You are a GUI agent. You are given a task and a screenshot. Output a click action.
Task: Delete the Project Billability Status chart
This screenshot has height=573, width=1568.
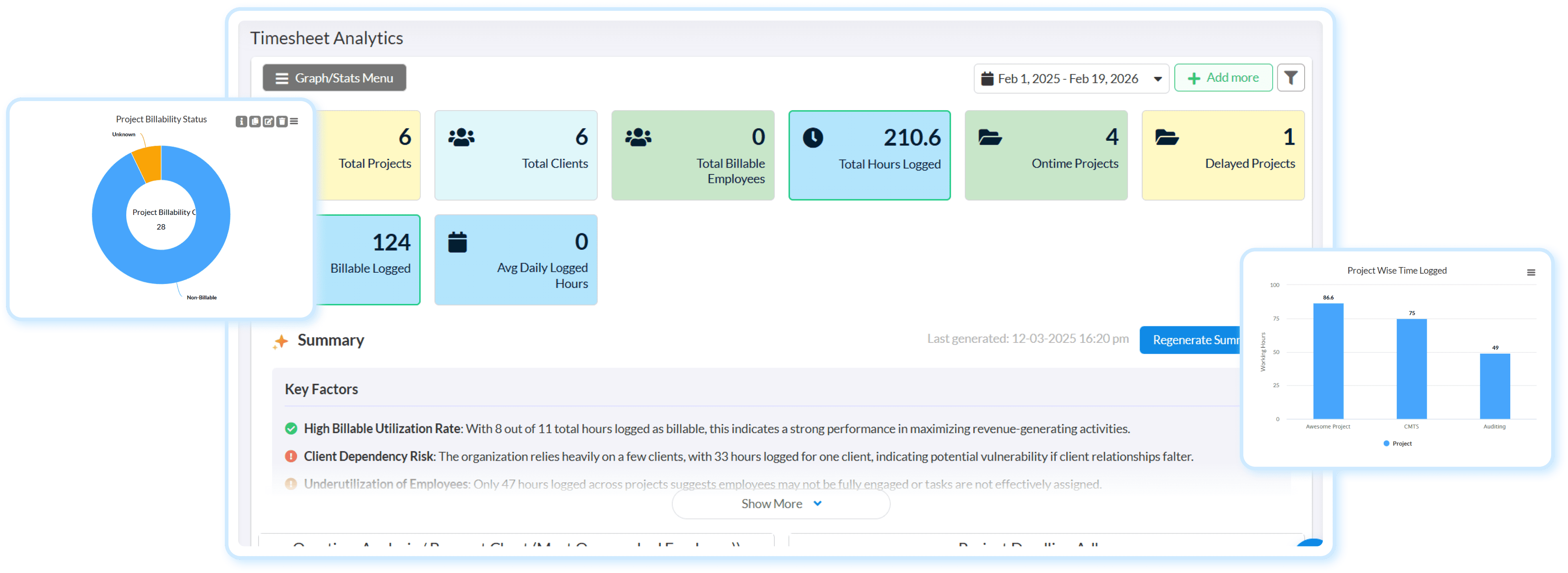click(281, 122)
